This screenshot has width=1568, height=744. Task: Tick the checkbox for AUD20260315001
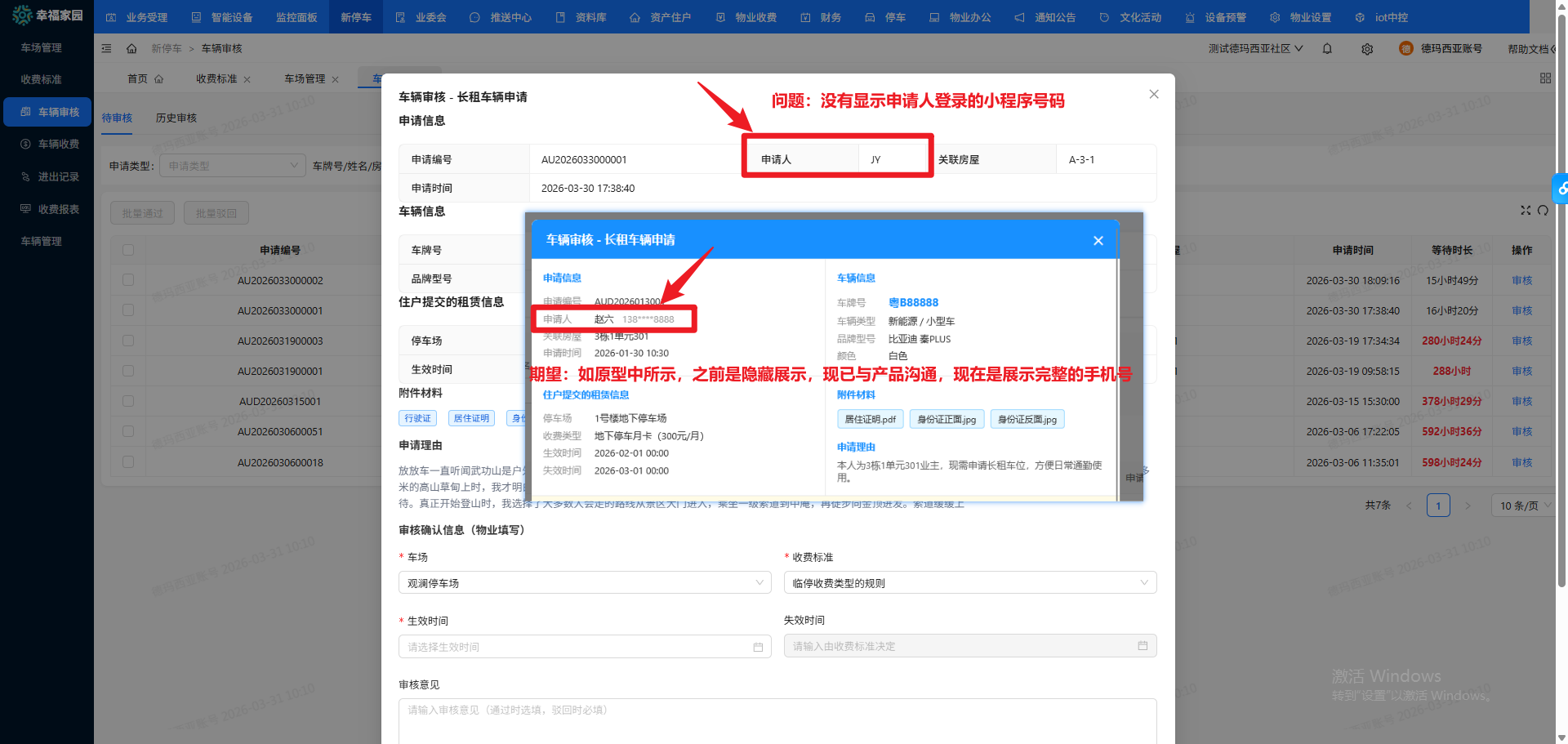click(128, 400)
